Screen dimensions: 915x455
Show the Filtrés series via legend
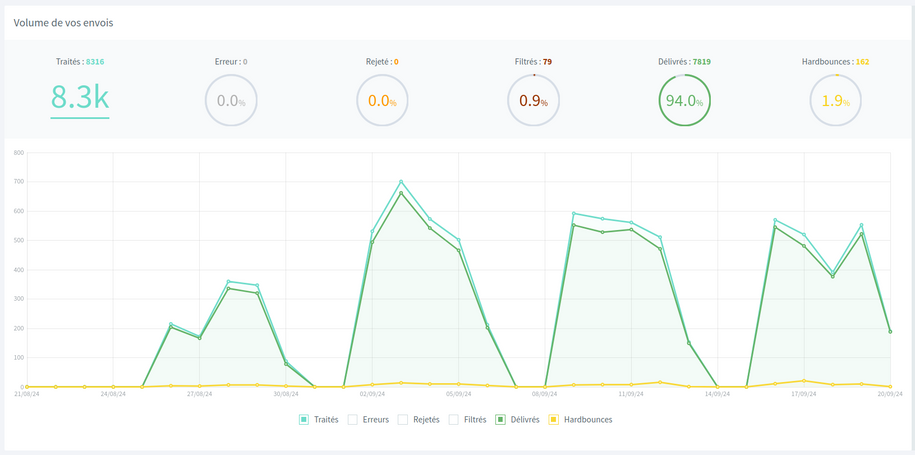click(453, 419)
